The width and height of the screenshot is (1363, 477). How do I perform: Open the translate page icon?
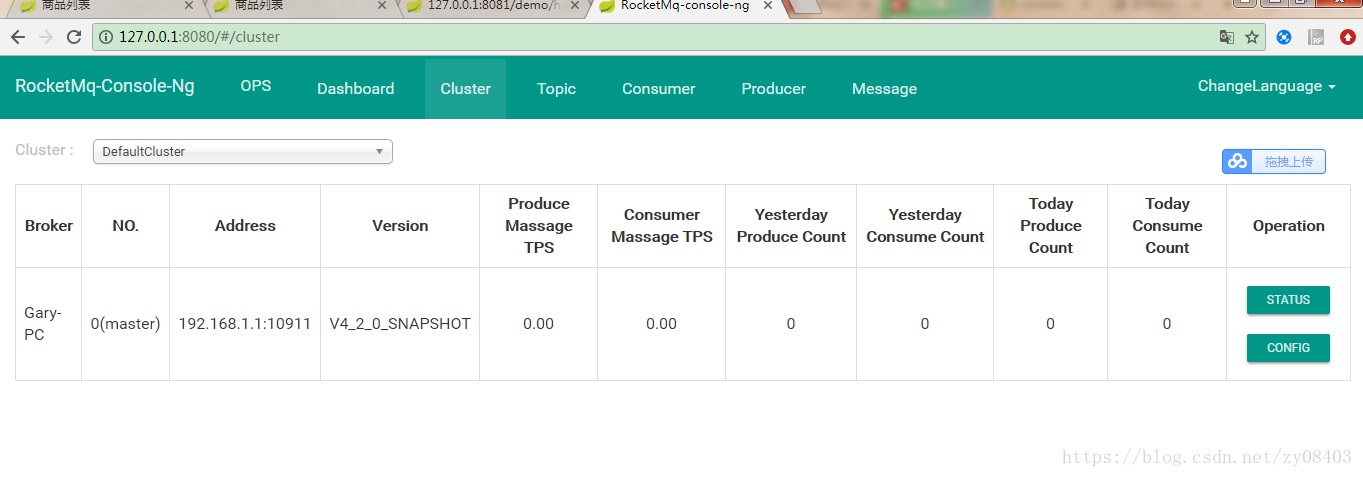1226,37
